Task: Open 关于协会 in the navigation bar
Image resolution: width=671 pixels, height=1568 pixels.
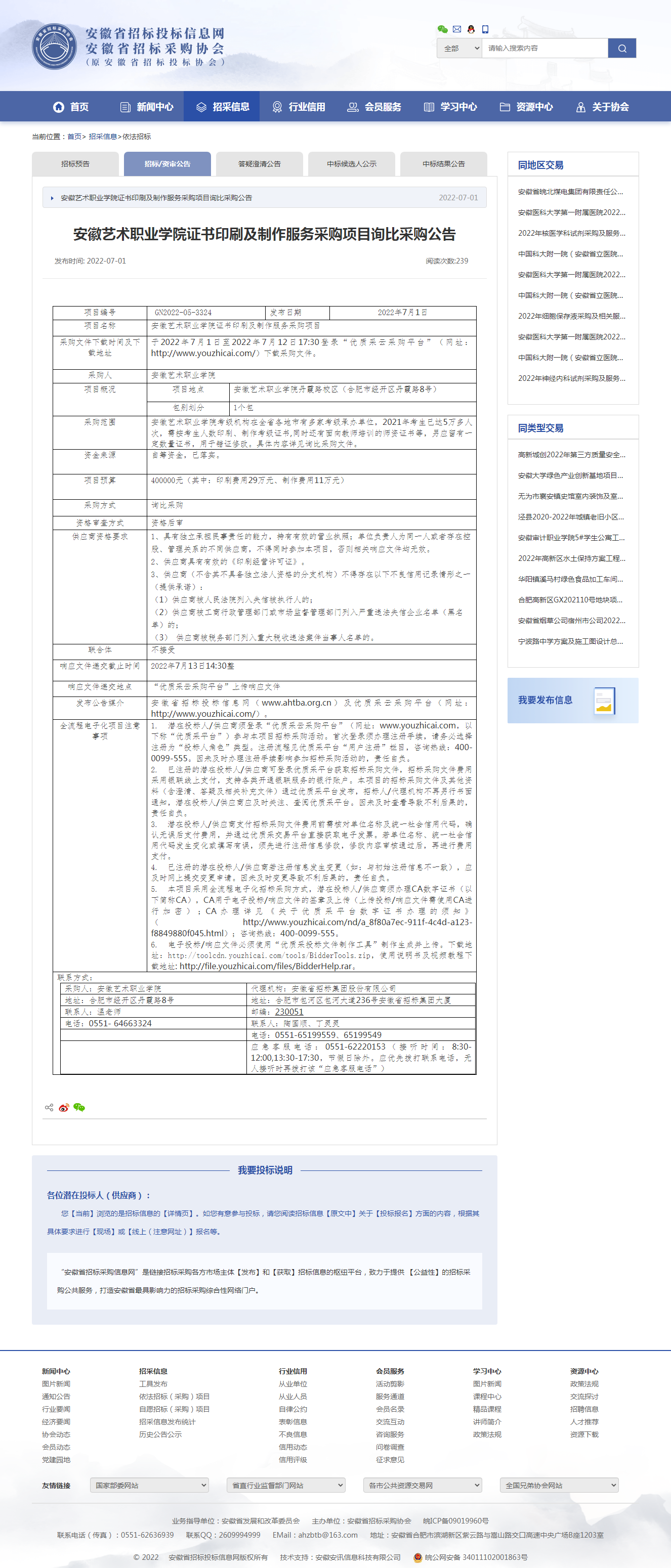Action: (602, 107)
